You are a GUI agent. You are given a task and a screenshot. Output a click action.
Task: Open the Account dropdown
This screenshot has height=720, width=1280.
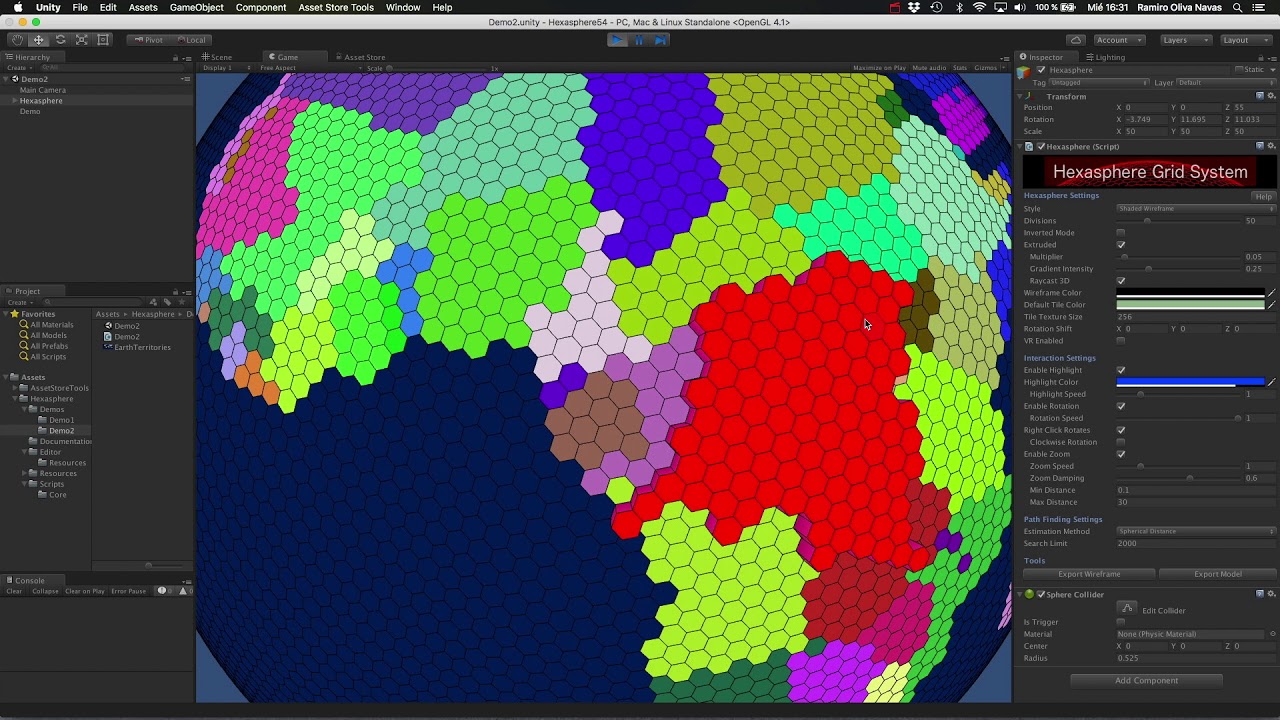click(x=1118, y=40)
